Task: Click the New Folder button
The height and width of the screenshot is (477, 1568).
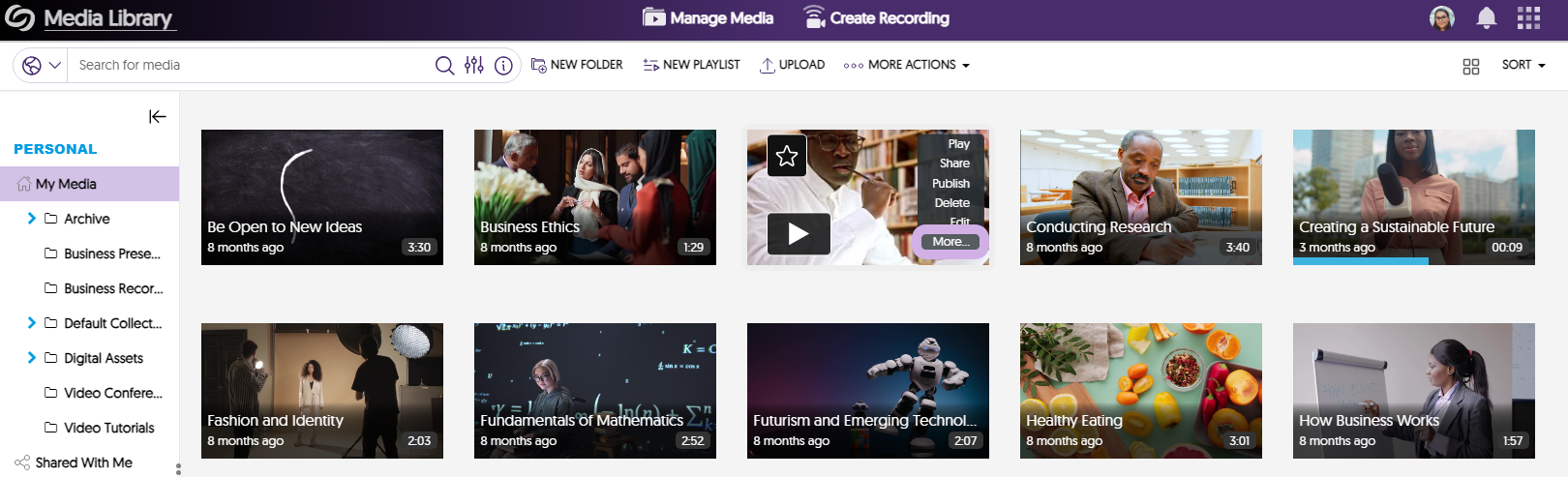Action: (577, 65)
